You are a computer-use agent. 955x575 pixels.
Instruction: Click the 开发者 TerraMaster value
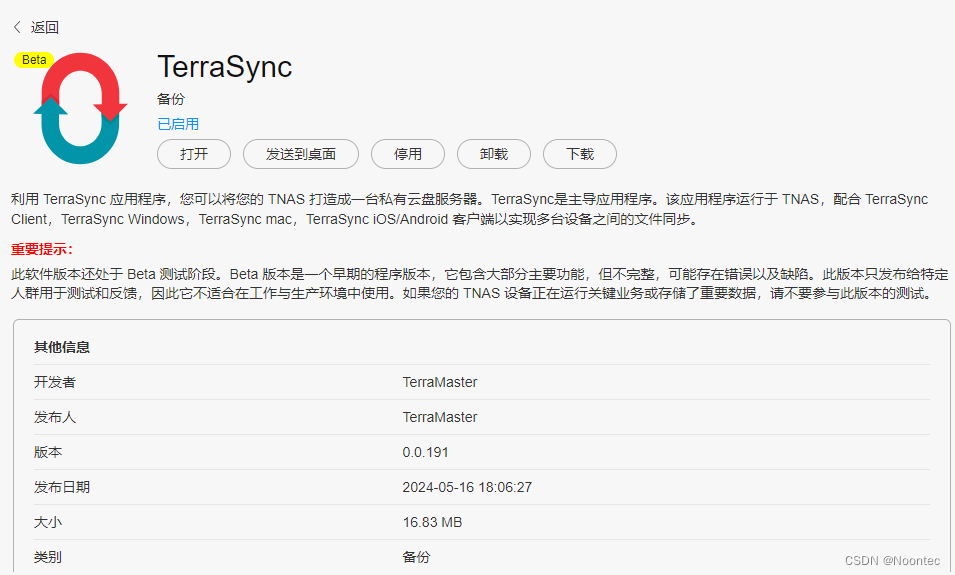point(439,382)
